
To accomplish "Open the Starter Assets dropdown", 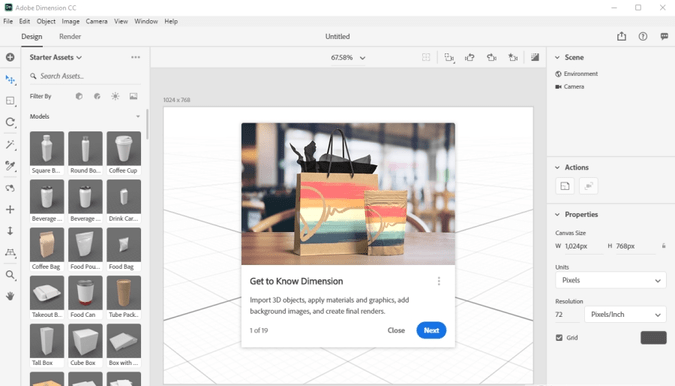I will coord(56,57).
